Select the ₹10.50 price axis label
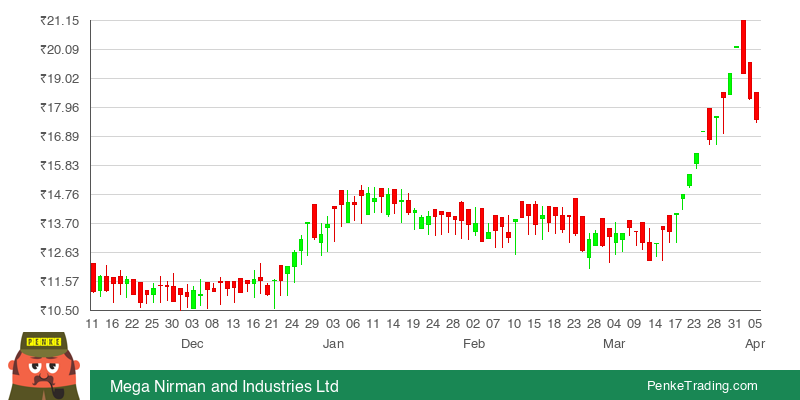 (60, 311)
